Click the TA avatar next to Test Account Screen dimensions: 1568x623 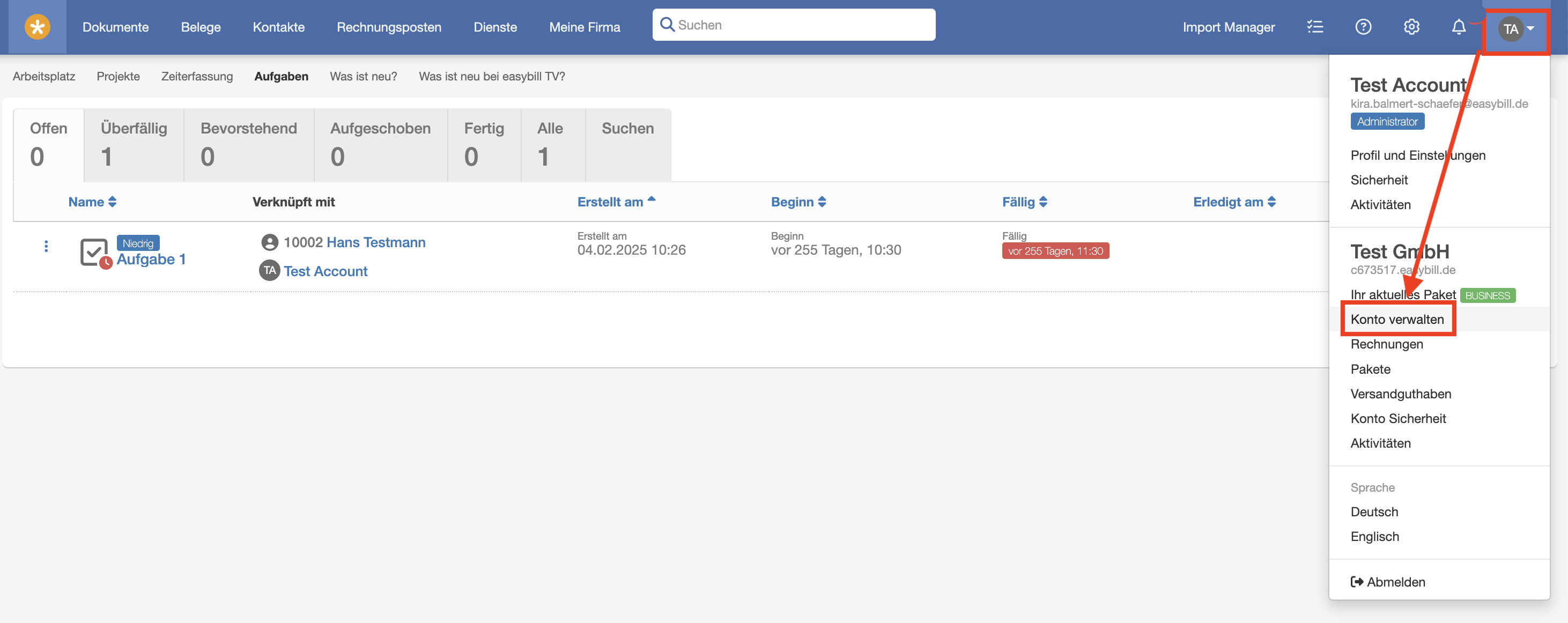[270, 271]
